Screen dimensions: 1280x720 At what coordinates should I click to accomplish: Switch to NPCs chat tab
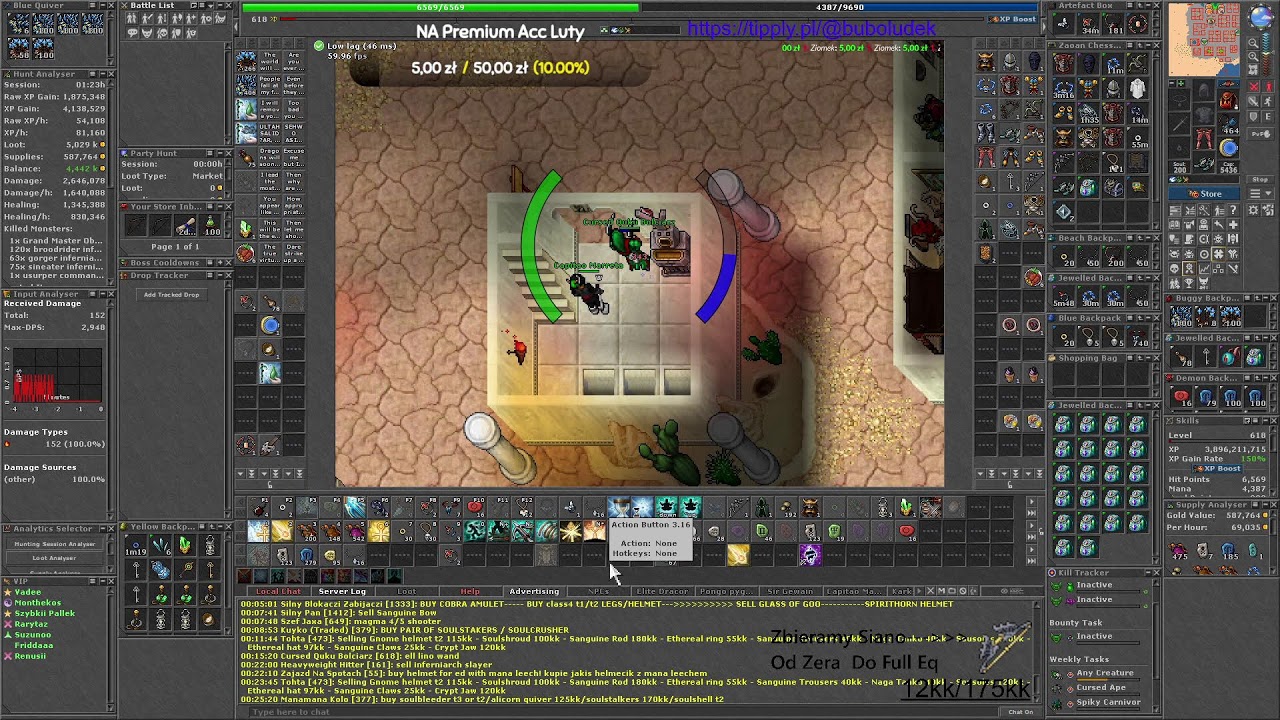pos(599,592)
